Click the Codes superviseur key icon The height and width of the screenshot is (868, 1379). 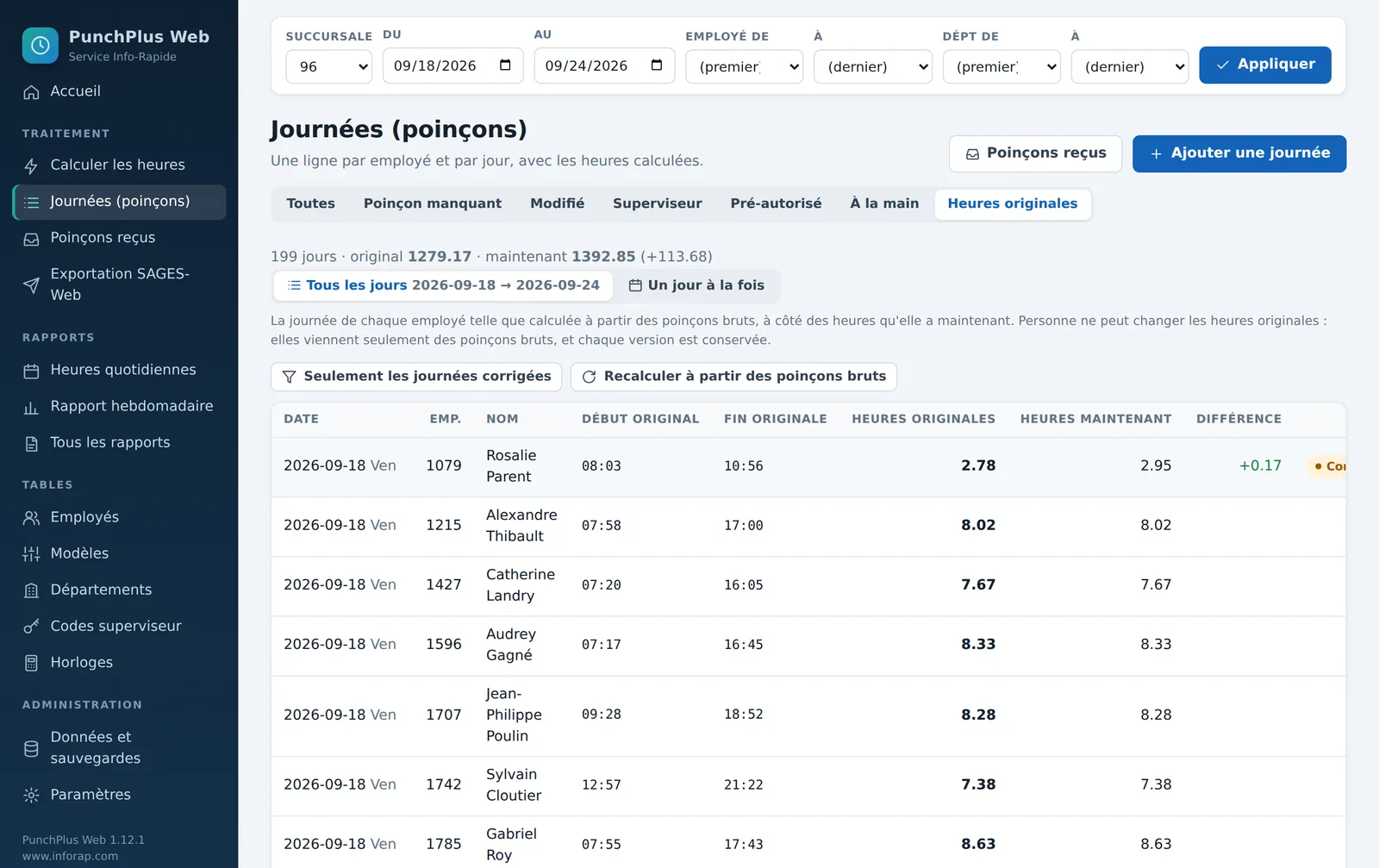[x=31, y=627]
